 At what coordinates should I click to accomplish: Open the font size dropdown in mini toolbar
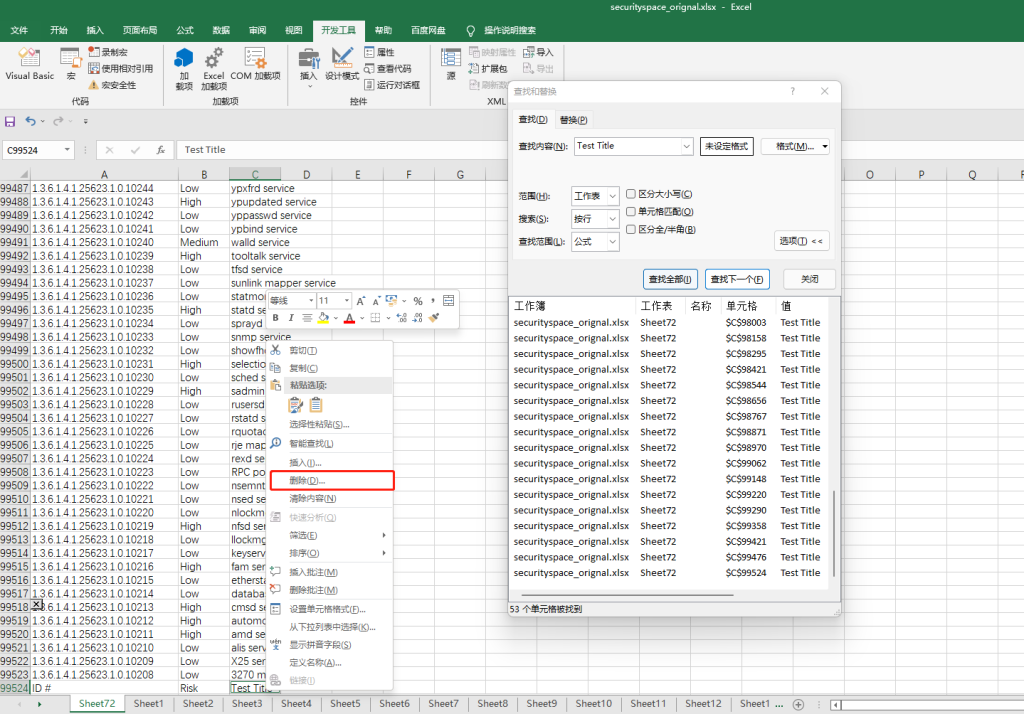click(347, 301)
